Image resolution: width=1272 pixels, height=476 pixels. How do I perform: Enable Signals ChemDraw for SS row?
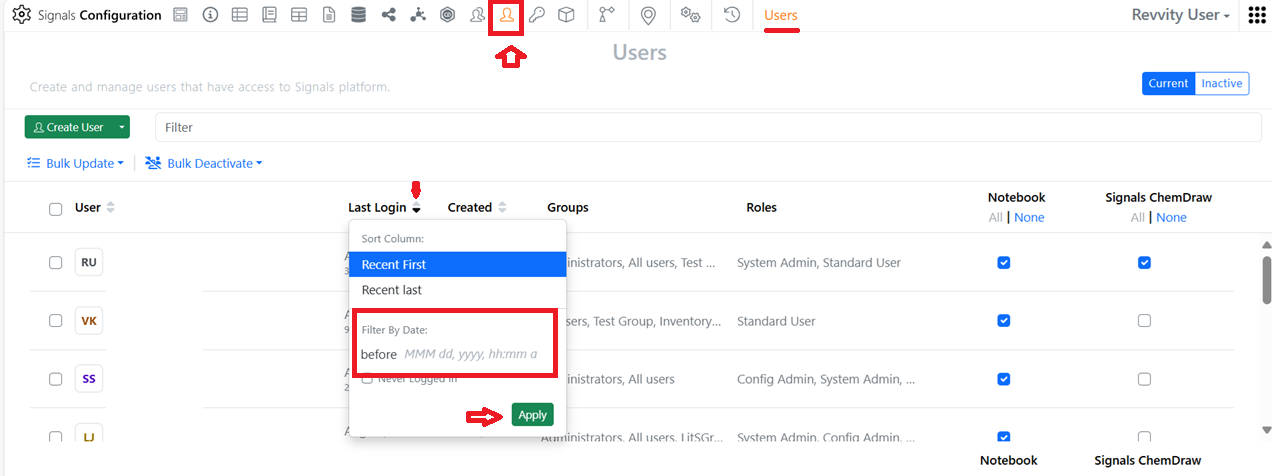[x=1145, y=379]
